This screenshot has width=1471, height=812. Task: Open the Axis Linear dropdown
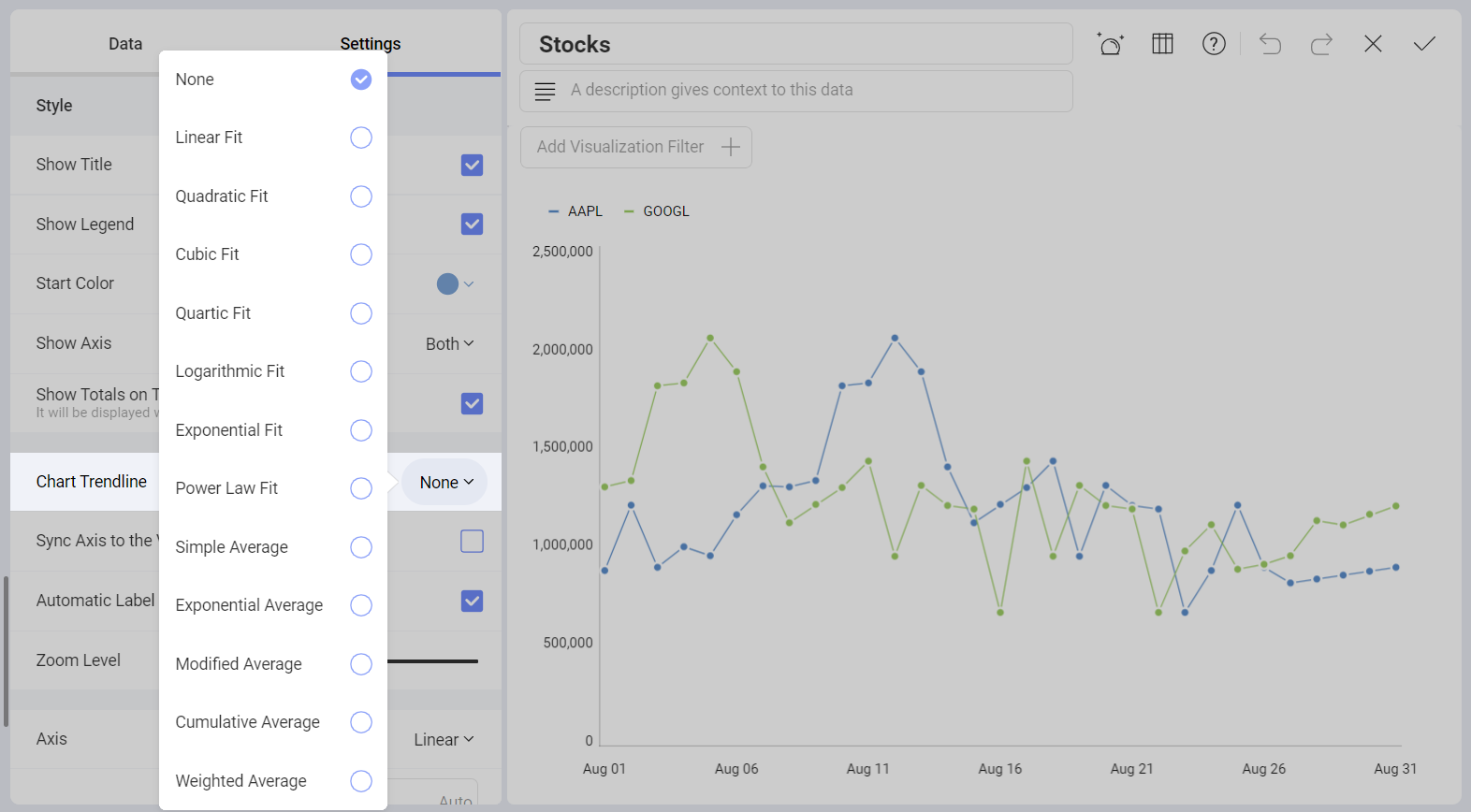coord(444,740)
